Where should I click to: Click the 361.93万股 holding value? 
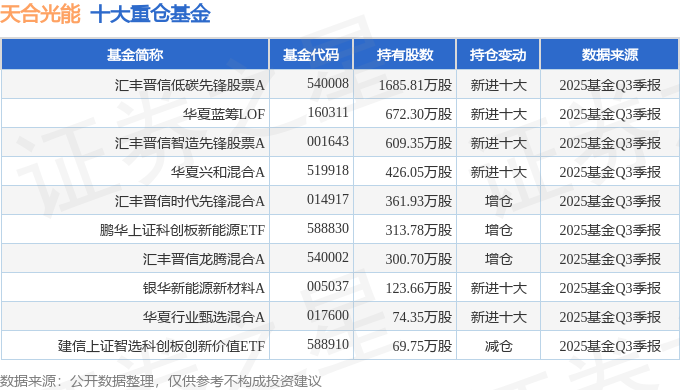click(418, 201)
